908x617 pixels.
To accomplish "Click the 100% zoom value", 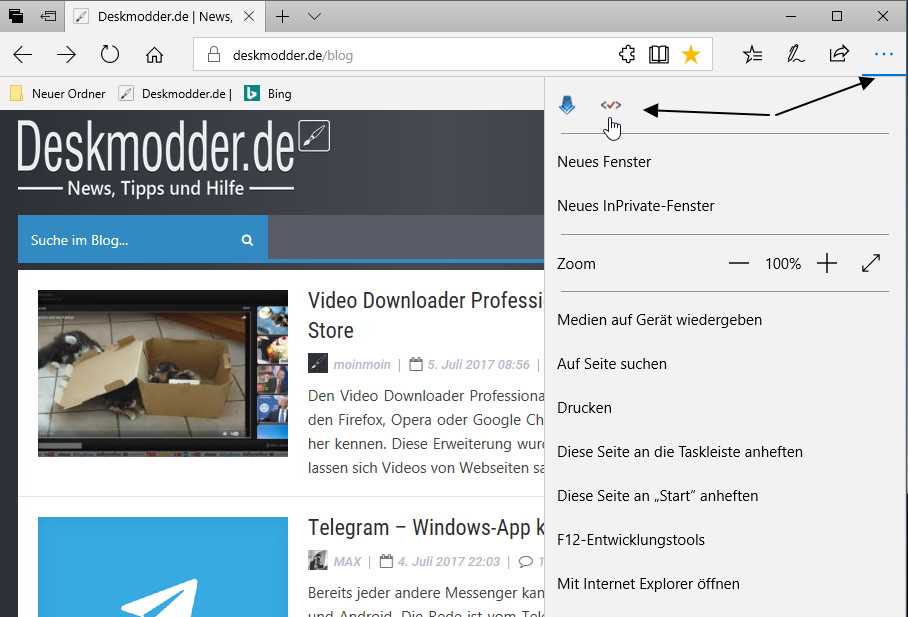I will [783, 264].
